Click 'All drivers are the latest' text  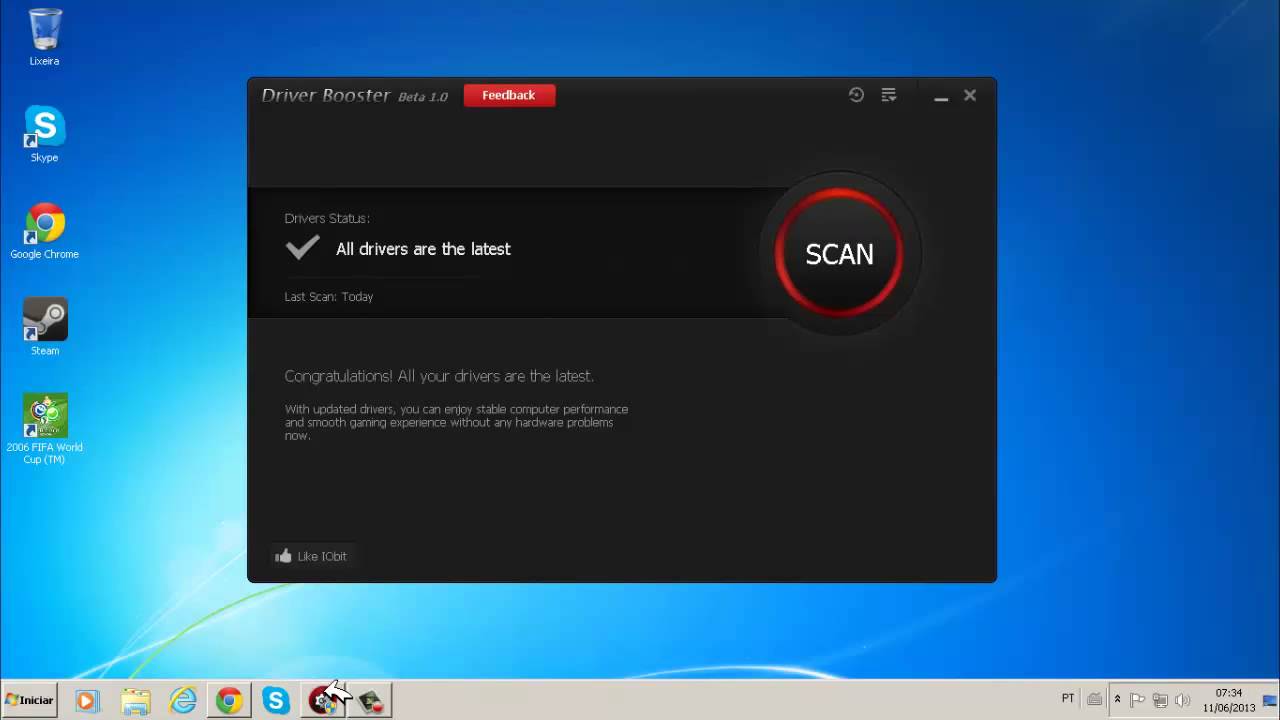click(423, 249)
